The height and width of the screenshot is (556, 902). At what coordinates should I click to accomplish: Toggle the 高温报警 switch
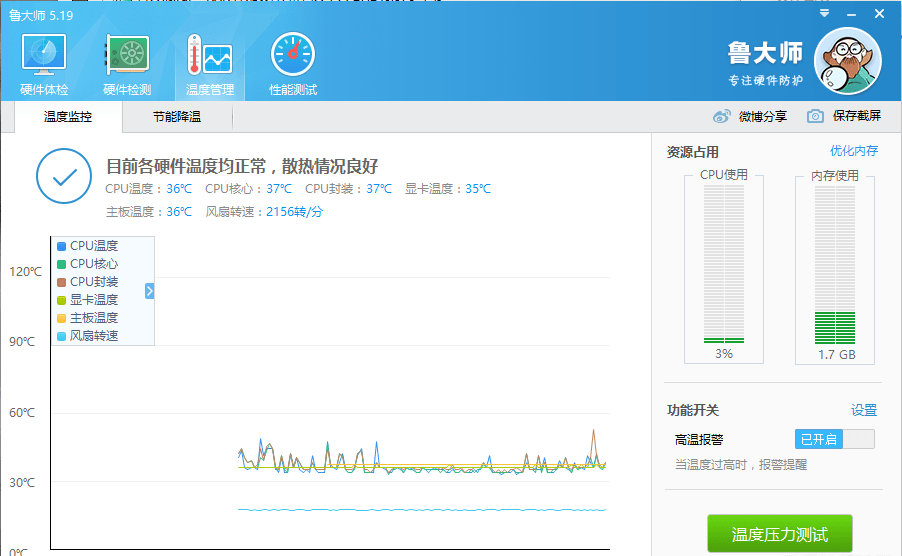(x=835, y=439)
